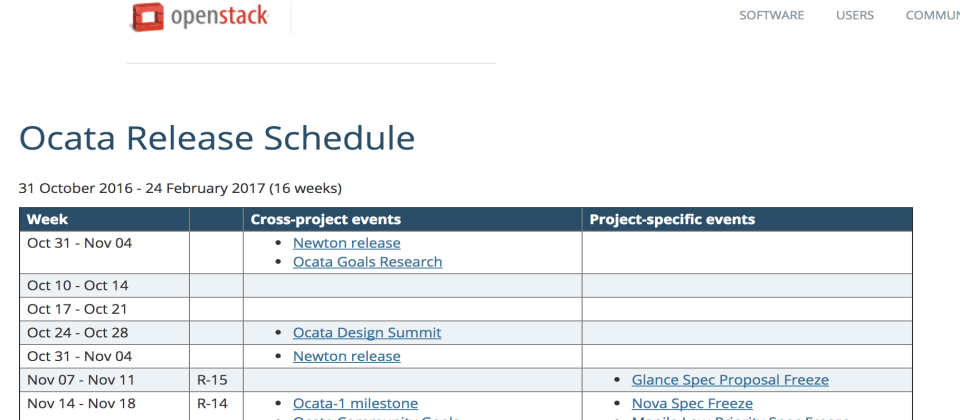Select the Nov 07 - Nov 11 cell

(104, 380)
